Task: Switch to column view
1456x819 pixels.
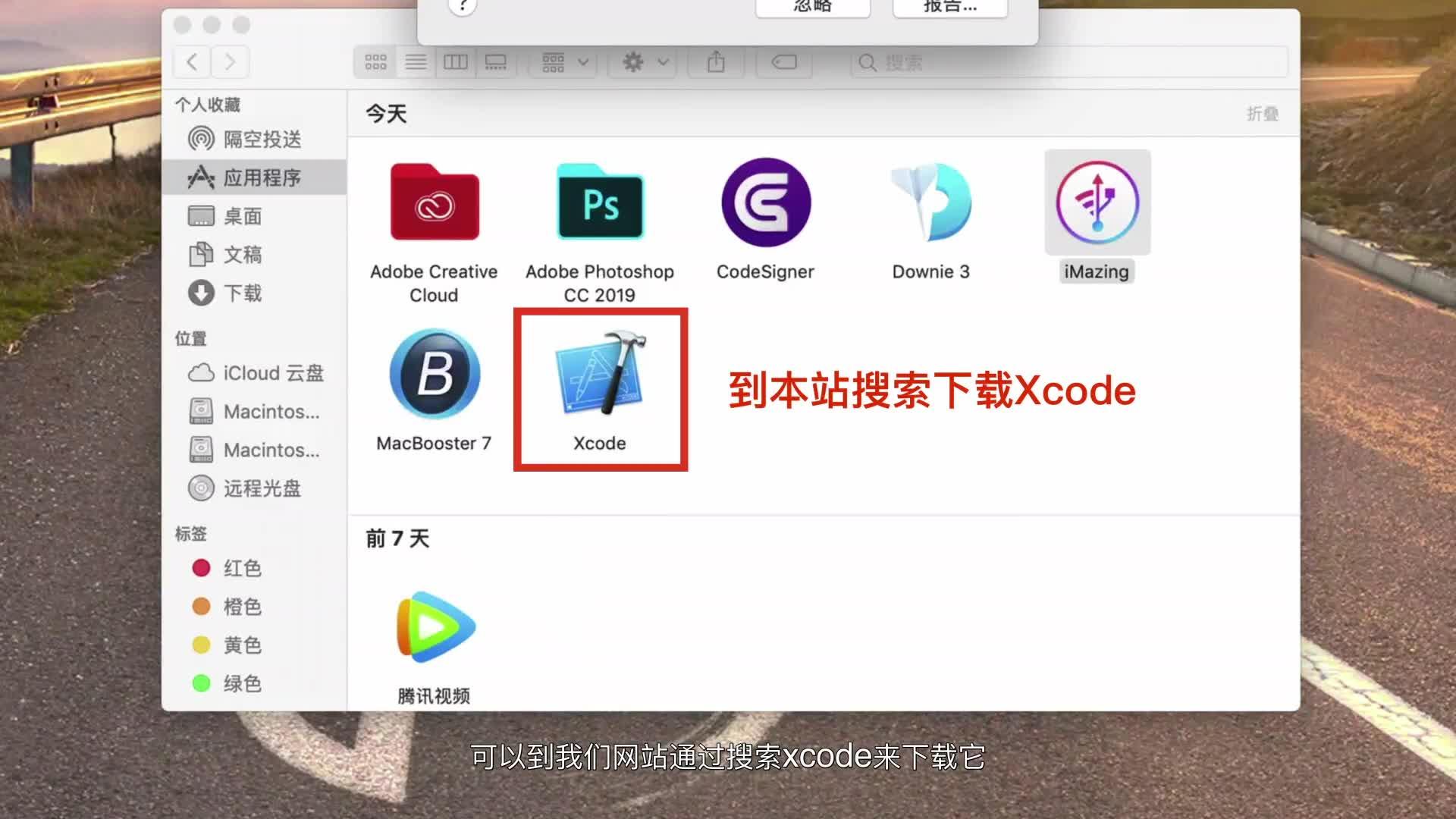Action: (x=456, y=62)
